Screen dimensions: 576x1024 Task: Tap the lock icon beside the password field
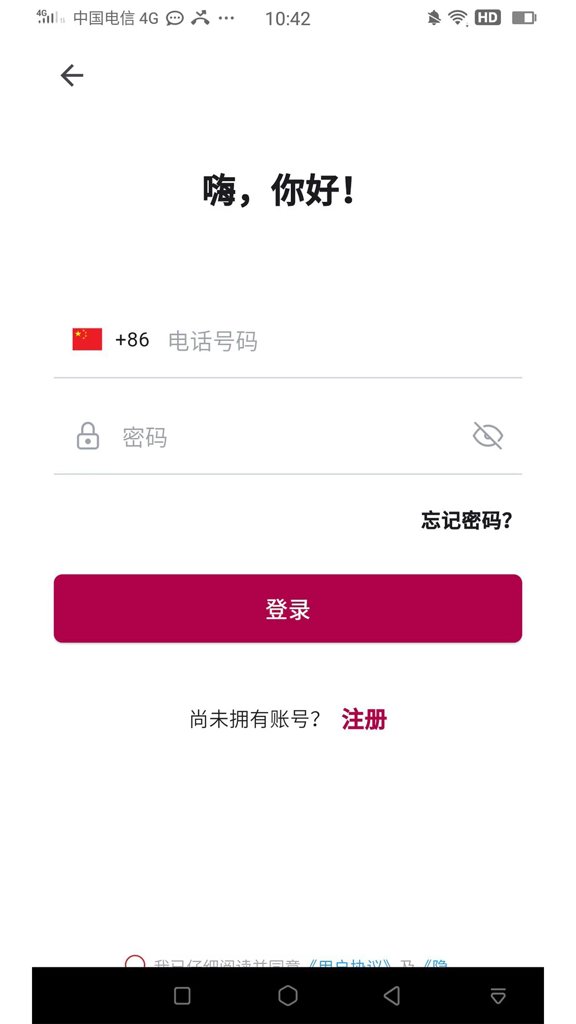(88, 436)
